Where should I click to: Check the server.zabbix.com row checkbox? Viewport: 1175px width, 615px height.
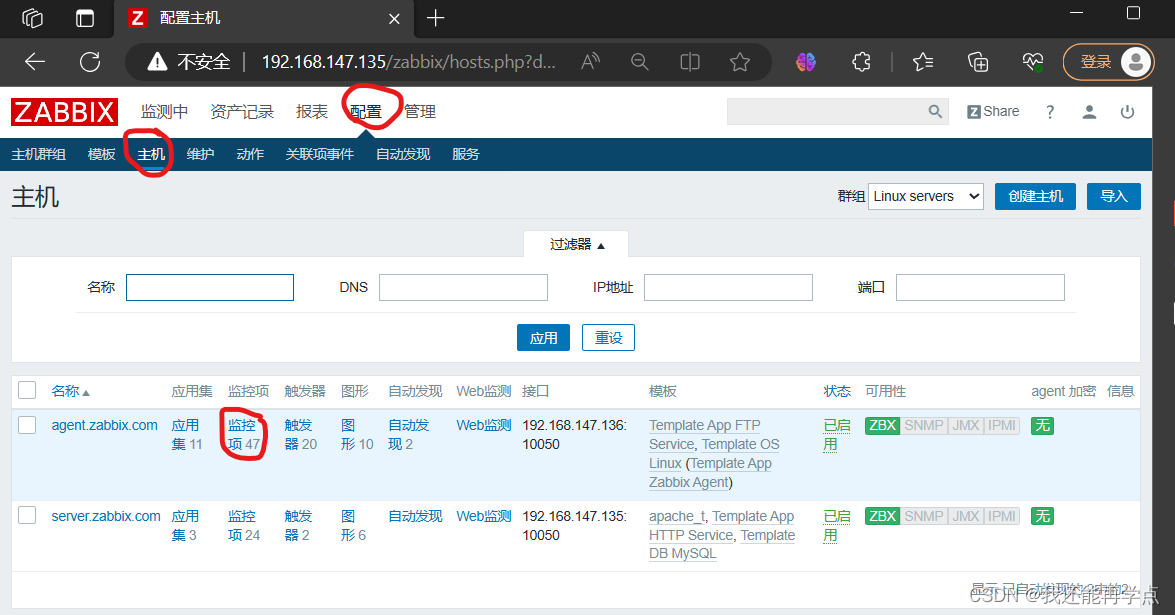[x=27, y=515]
